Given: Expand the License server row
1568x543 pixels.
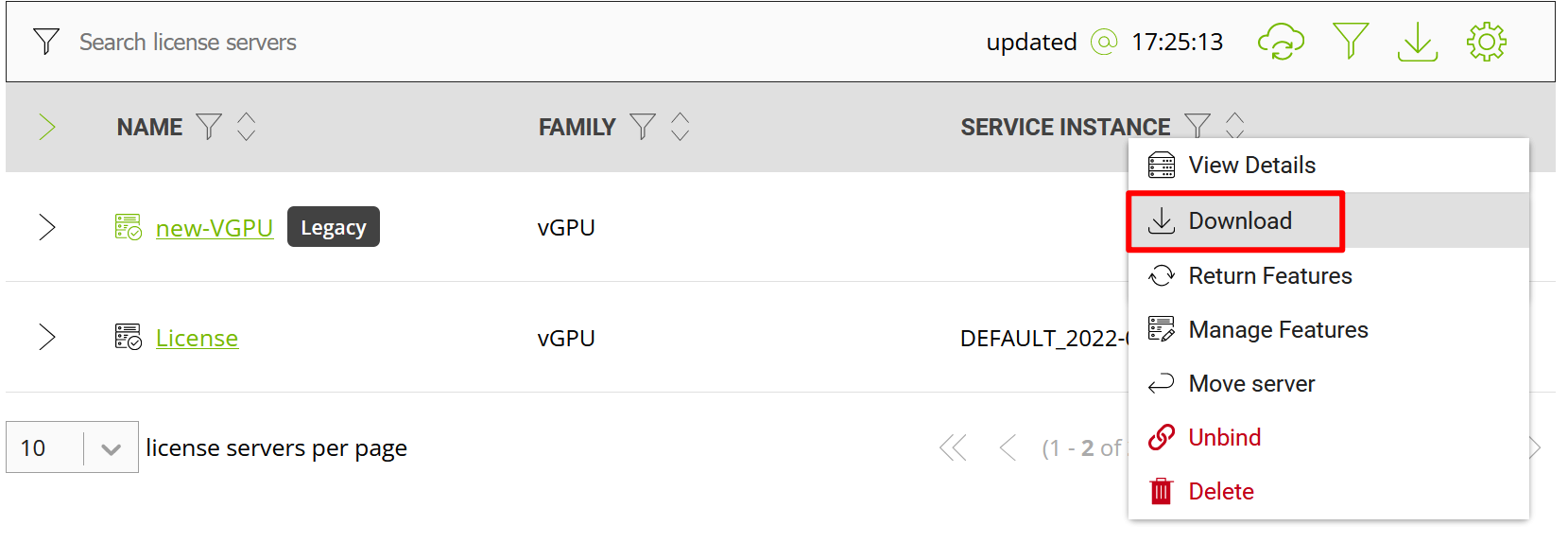Looking at the screenshot, I should click(x=47, y=337).
